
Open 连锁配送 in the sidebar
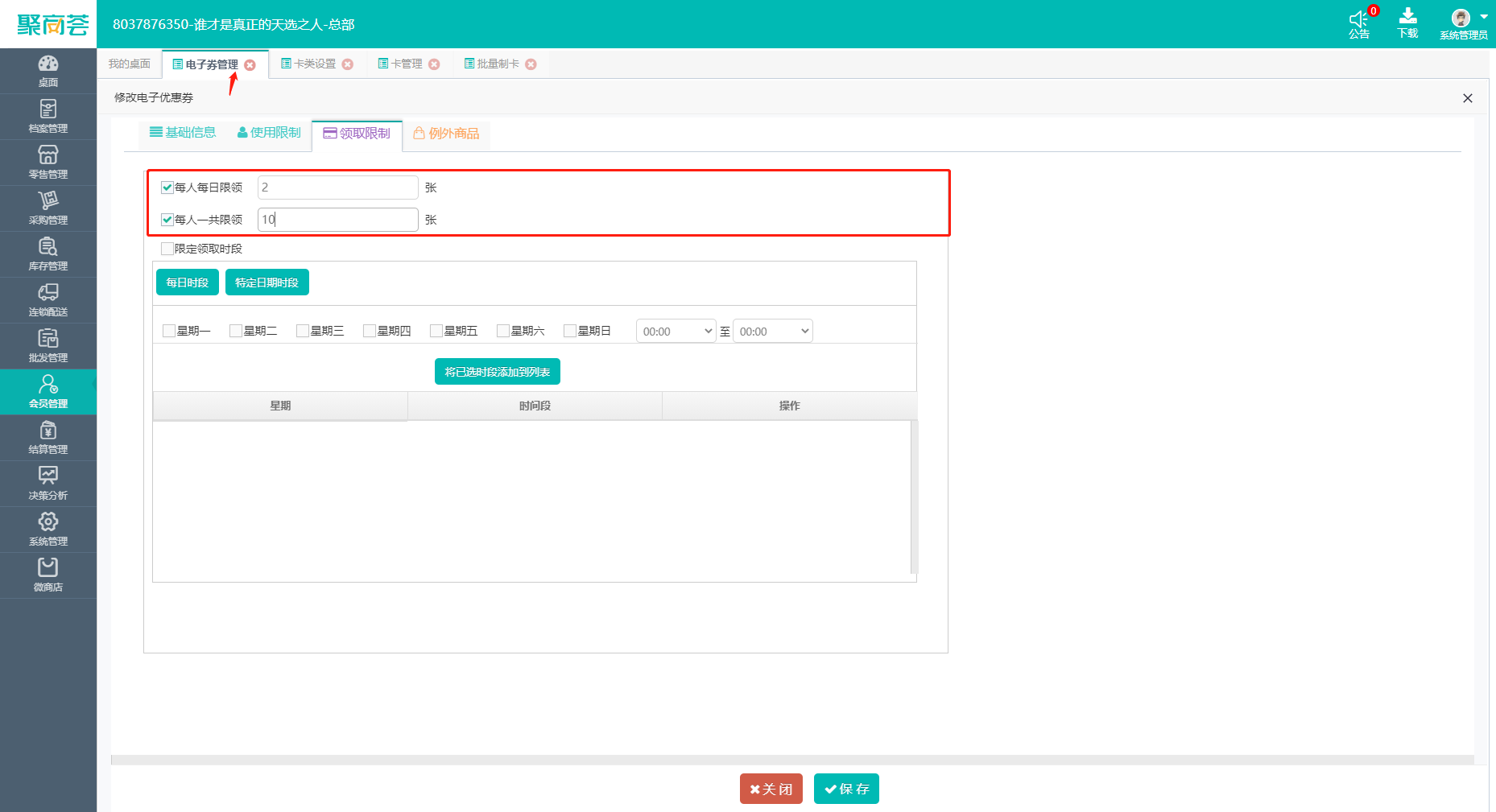48,300
